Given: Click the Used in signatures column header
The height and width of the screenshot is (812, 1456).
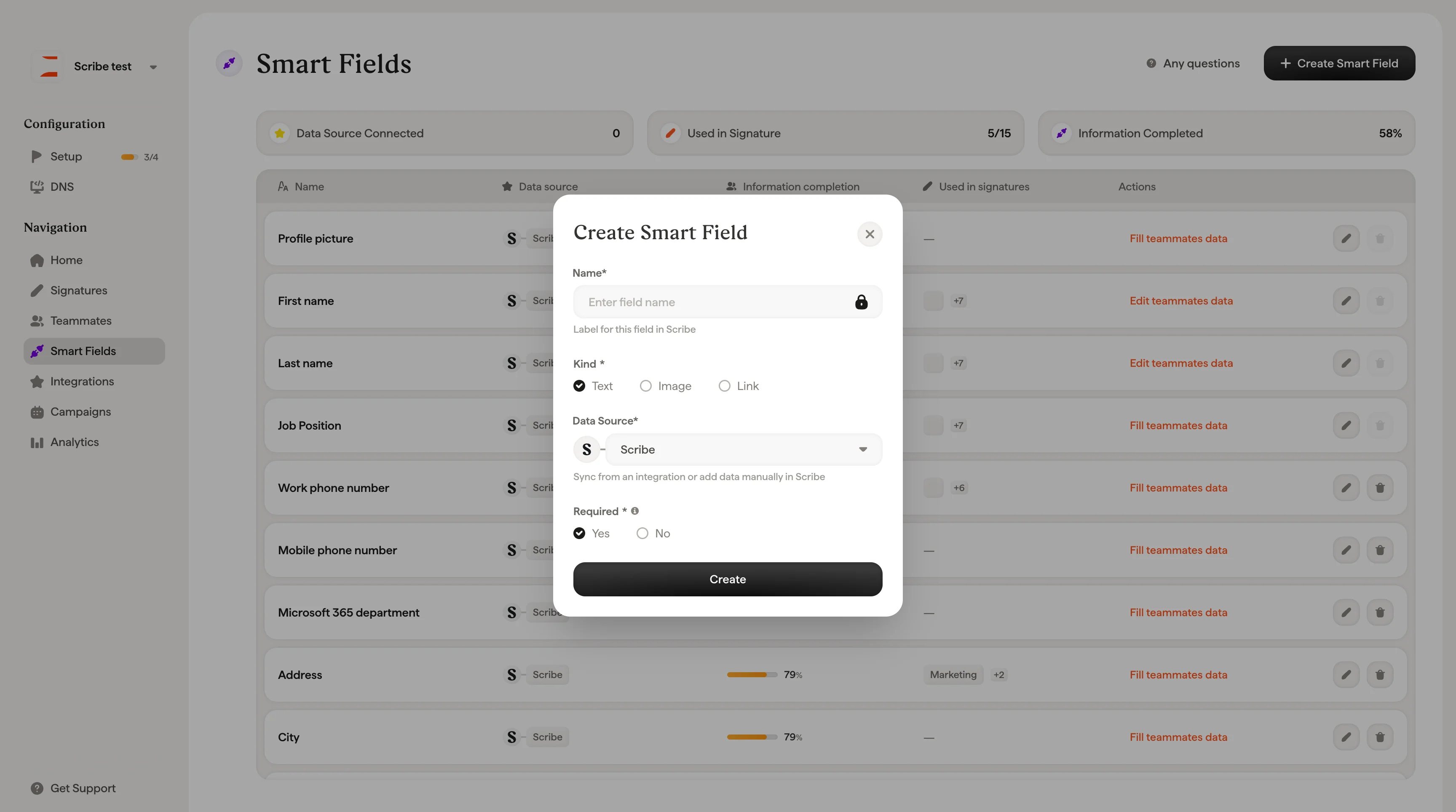Looking at the screenshot, I should tap(976, 187).
